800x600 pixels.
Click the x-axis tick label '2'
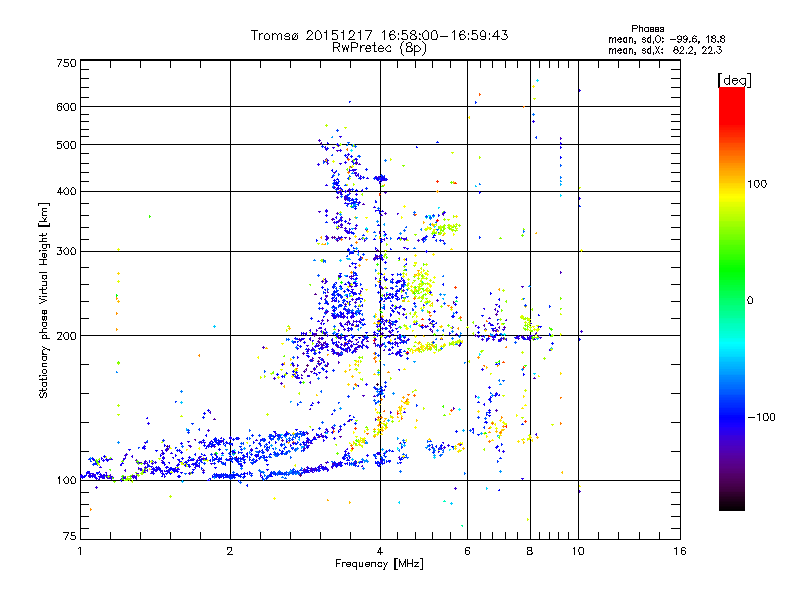click(230, 551)
